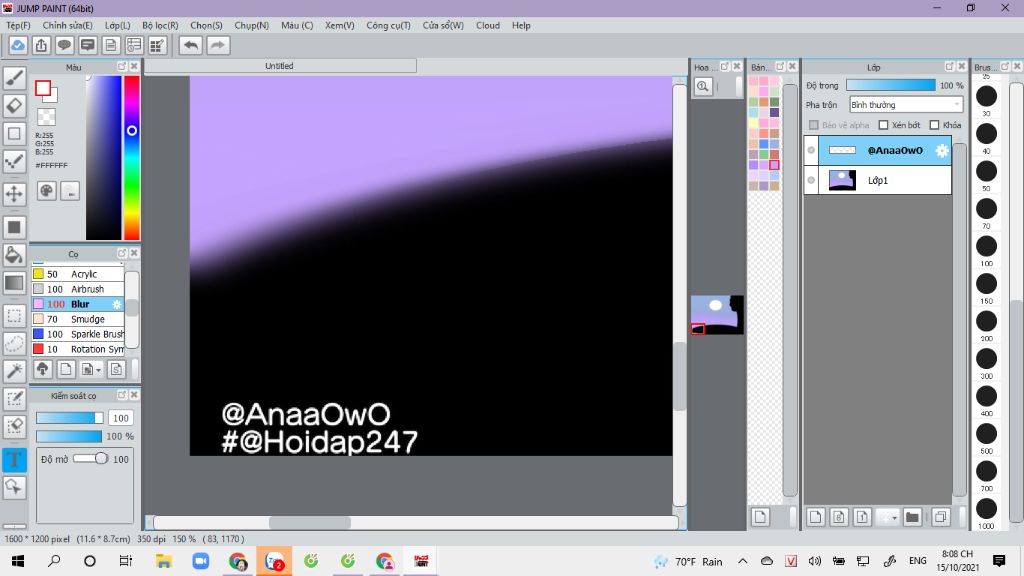Select the Select Pen tool

click(x=14, y=399)
